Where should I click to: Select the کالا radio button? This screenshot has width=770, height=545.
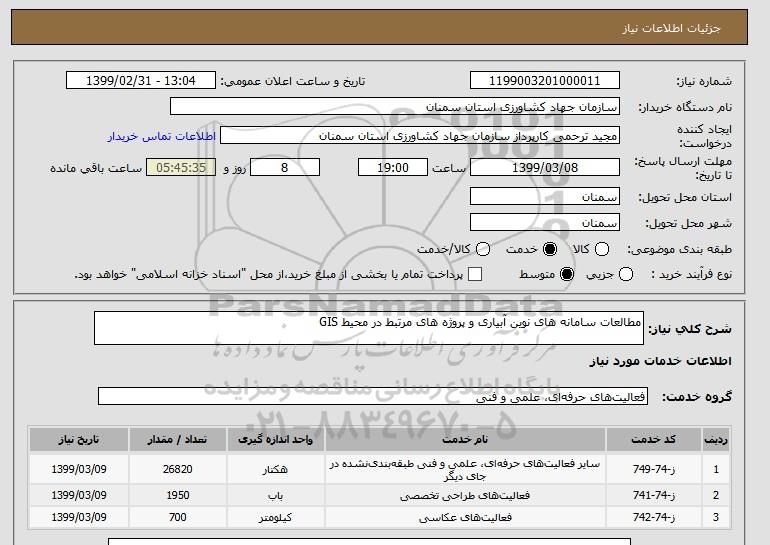602,249
